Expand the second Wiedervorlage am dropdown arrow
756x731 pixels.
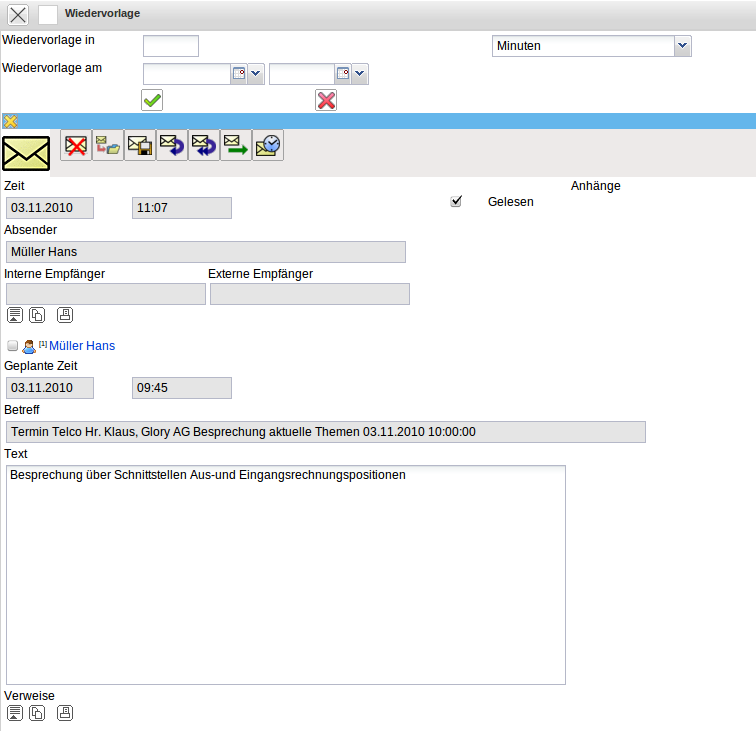[359, 74]
